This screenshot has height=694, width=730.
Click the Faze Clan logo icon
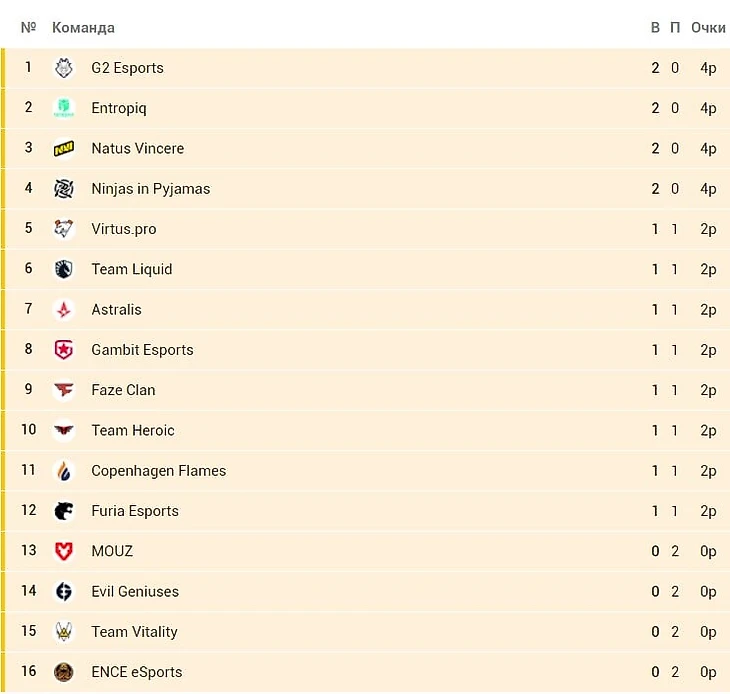tap(64, 390)
